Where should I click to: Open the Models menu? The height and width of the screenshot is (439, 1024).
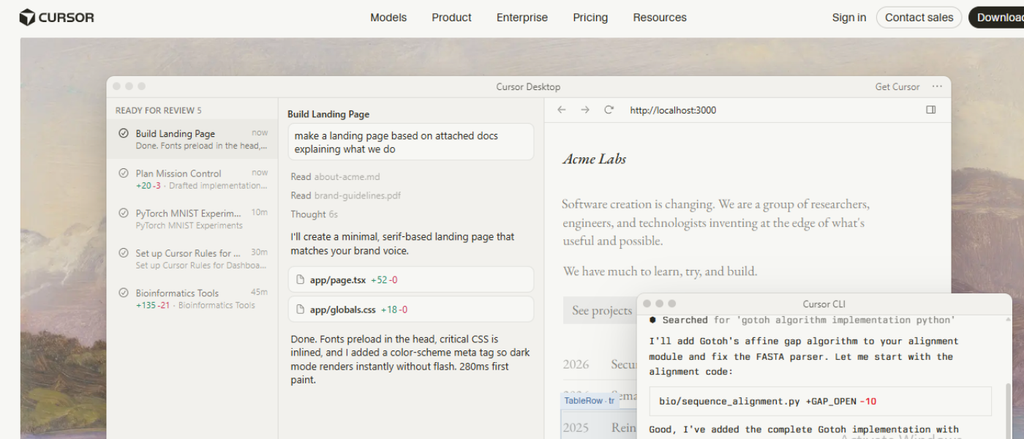coord(388,18)
